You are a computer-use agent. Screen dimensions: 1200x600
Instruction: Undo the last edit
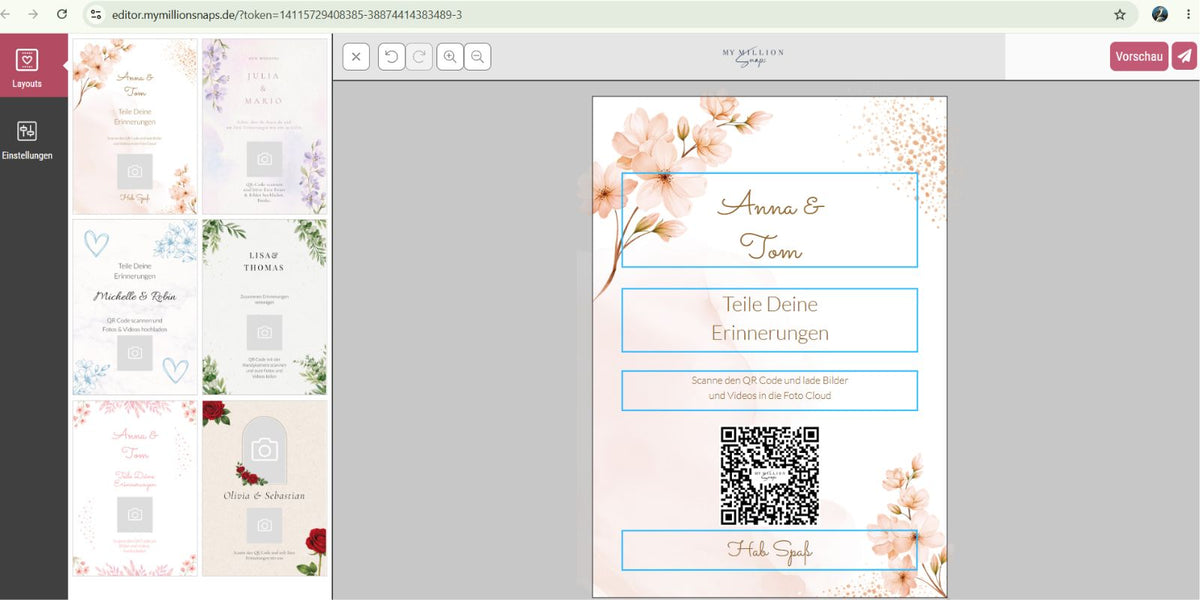click(392, 57)
